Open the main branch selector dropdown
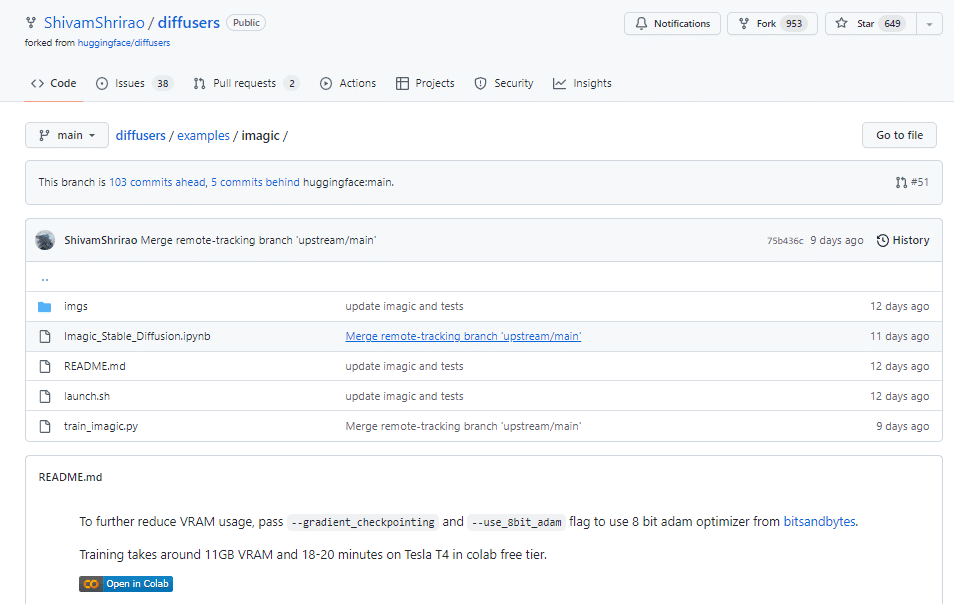 (x=67, y=135)
